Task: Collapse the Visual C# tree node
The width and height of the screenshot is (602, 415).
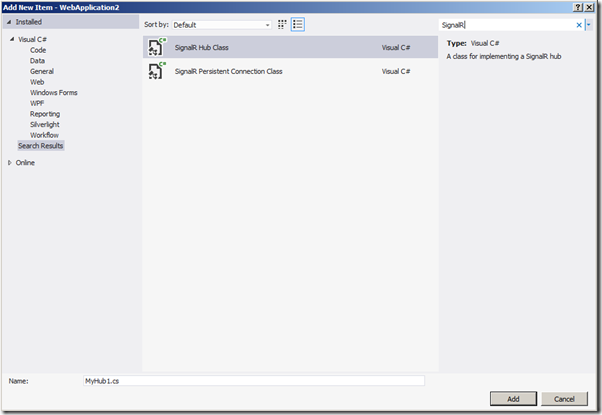Action: pyautogui.click(x=12, y=39)
